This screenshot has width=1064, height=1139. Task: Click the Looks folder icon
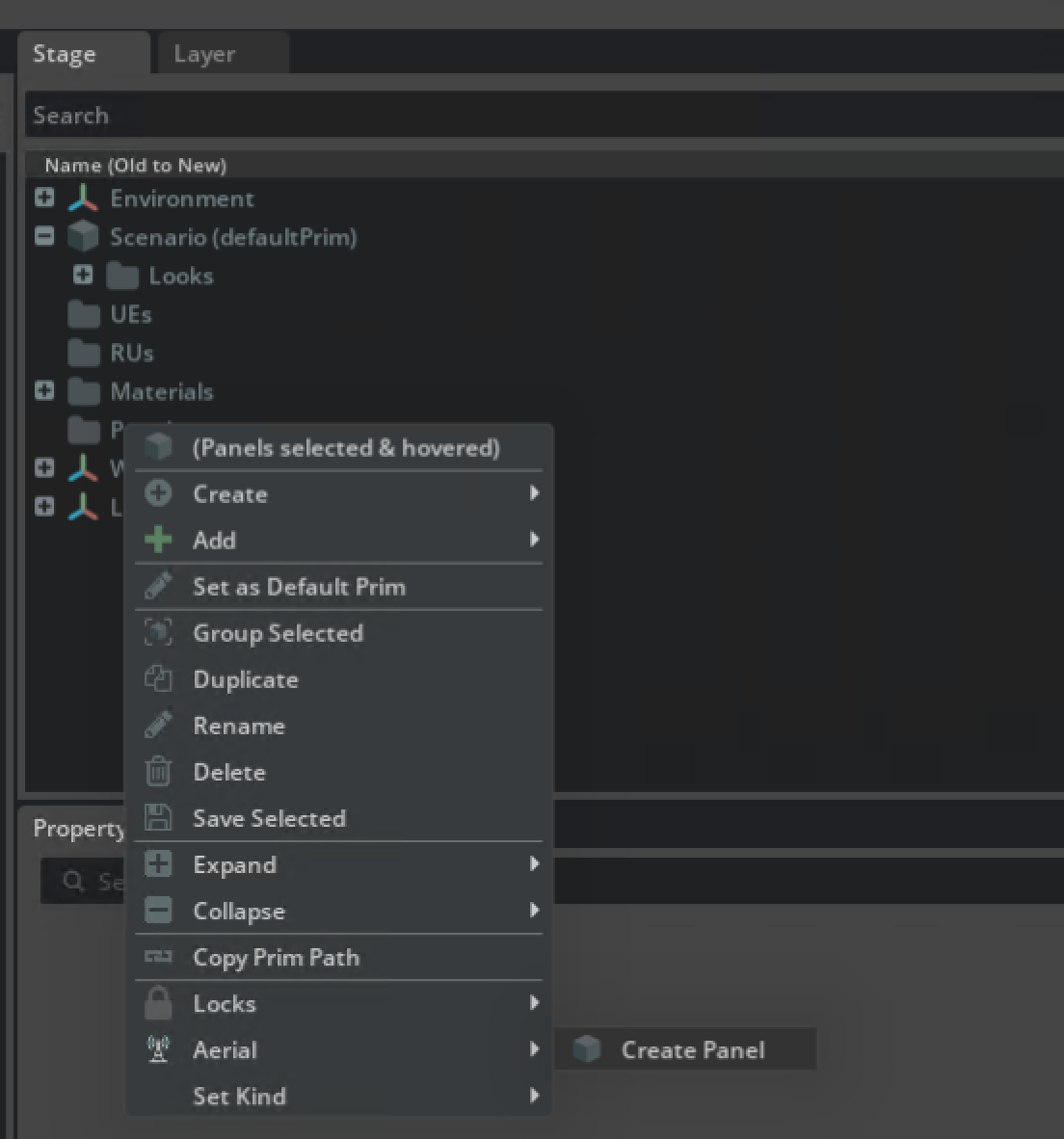[120, 276]
